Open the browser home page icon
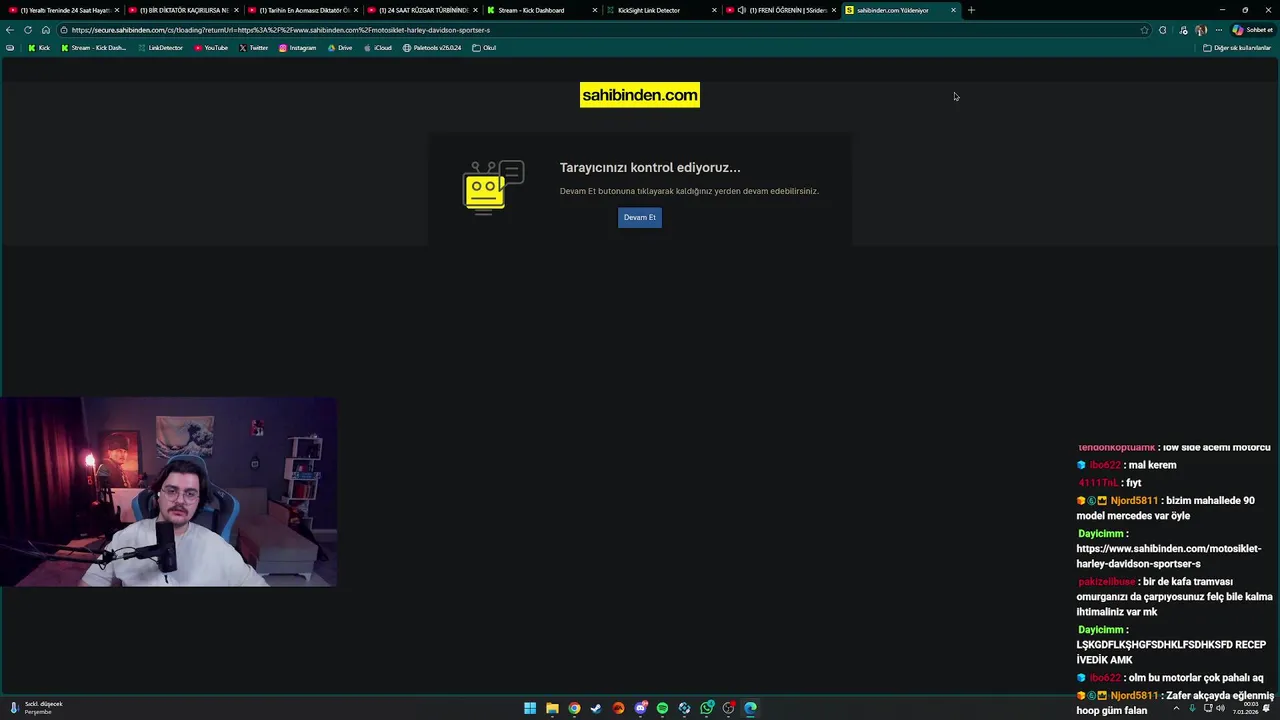1280x720 pixels. pos(45,30)
